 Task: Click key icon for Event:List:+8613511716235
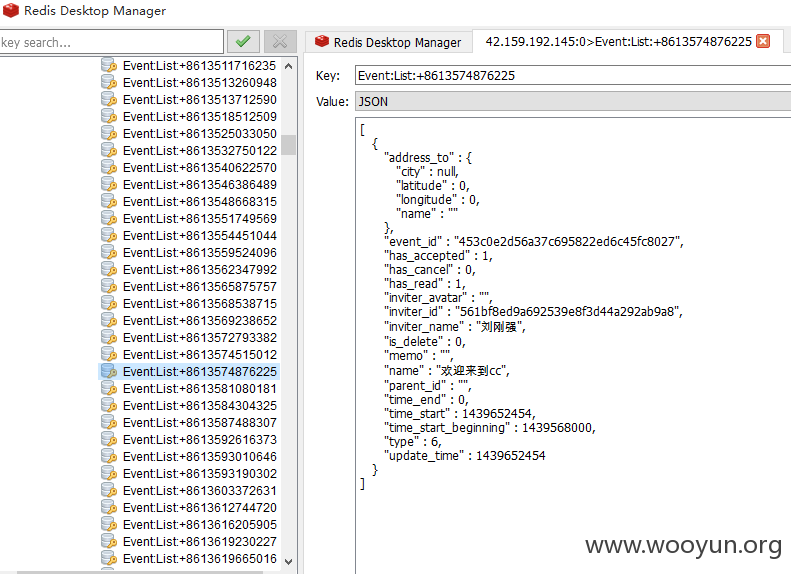pos(109,66)
